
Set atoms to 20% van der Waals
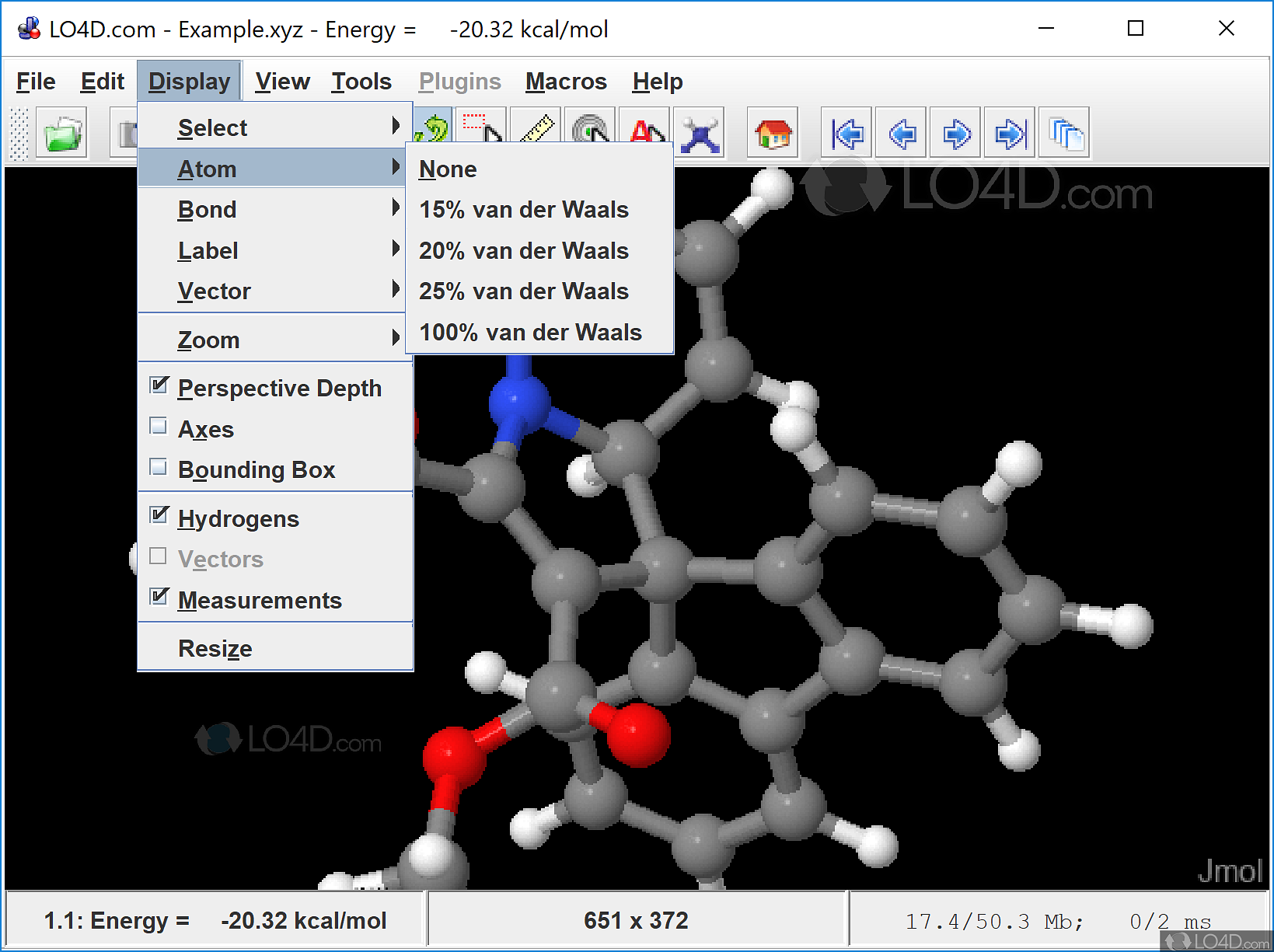539,250
